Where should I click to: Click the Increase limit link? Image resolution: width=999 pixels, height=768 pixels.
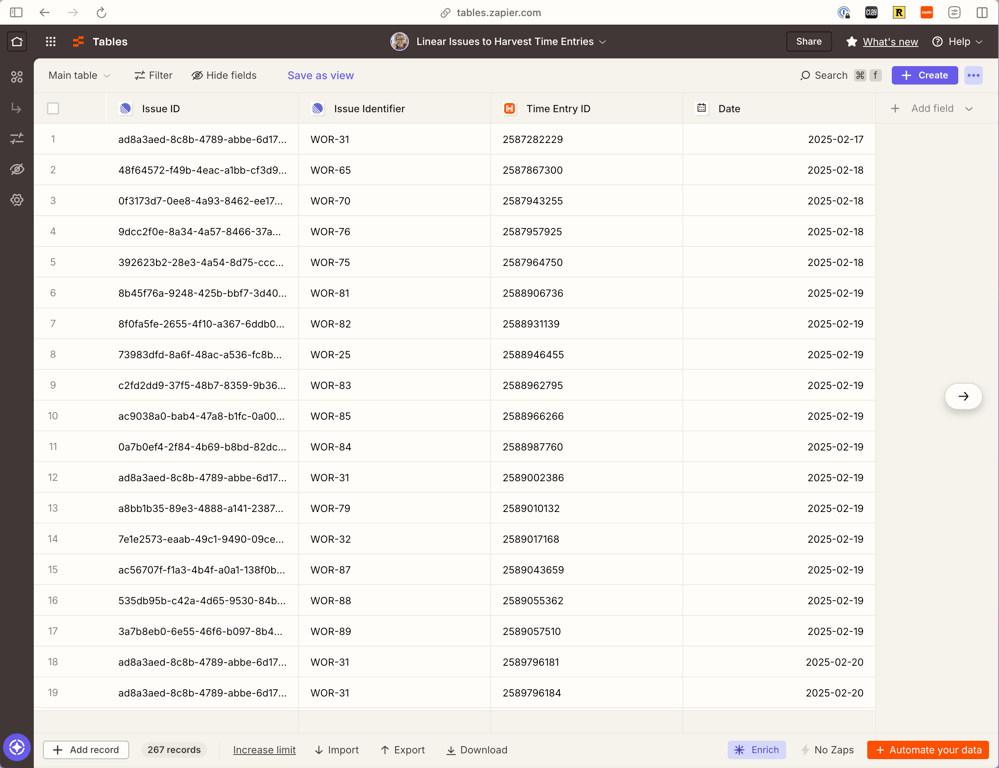pos(264,750)
